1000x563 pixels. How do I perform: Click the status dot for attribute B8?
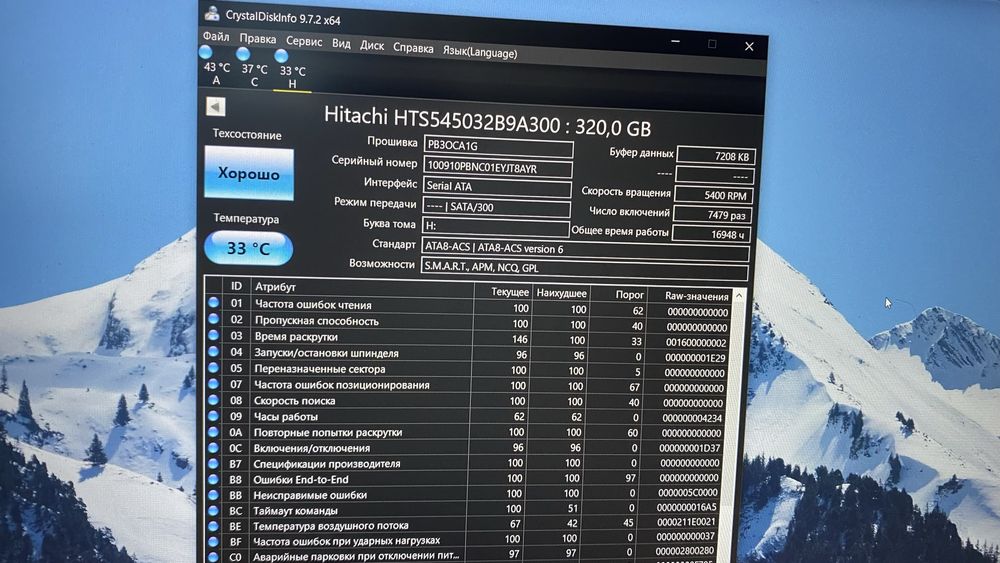pyautogui.click(x=213, y=479)
